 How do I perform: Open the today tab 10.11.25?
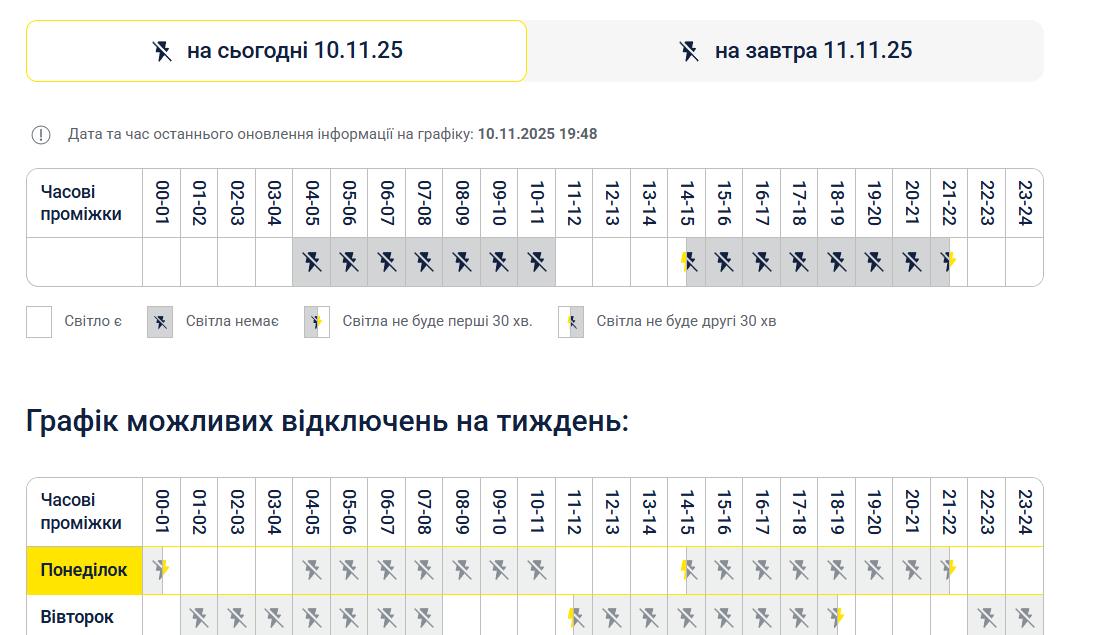click(277, 51)
